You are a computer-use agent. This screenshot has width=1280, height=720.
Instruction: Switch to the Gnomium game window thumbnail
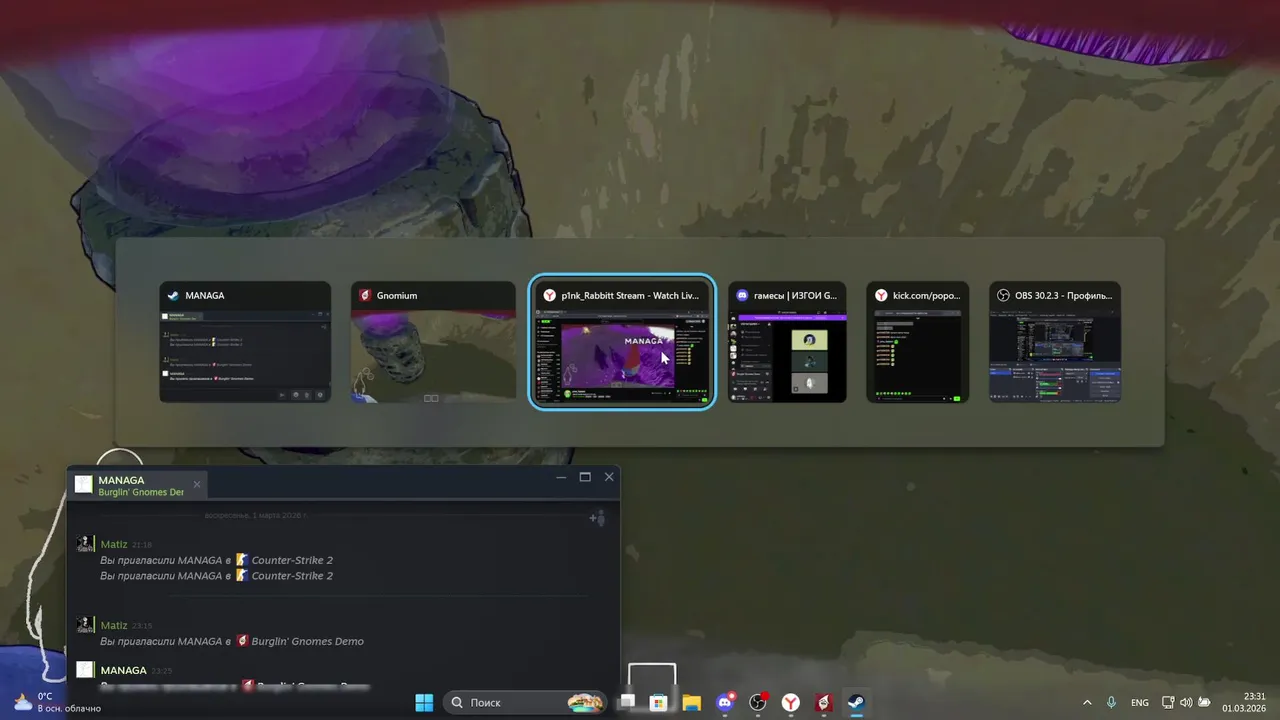(x=432, y=342)
